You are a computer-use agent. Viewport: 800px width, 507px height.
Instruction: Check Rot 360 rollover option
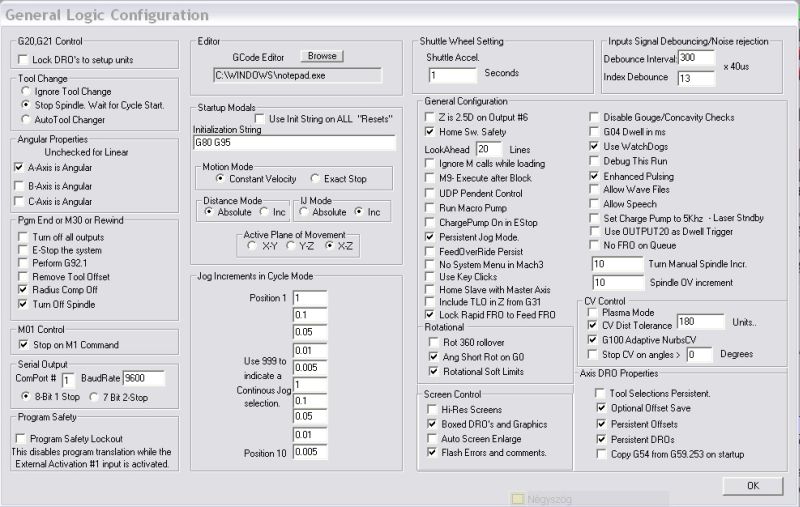pos(434,342)
